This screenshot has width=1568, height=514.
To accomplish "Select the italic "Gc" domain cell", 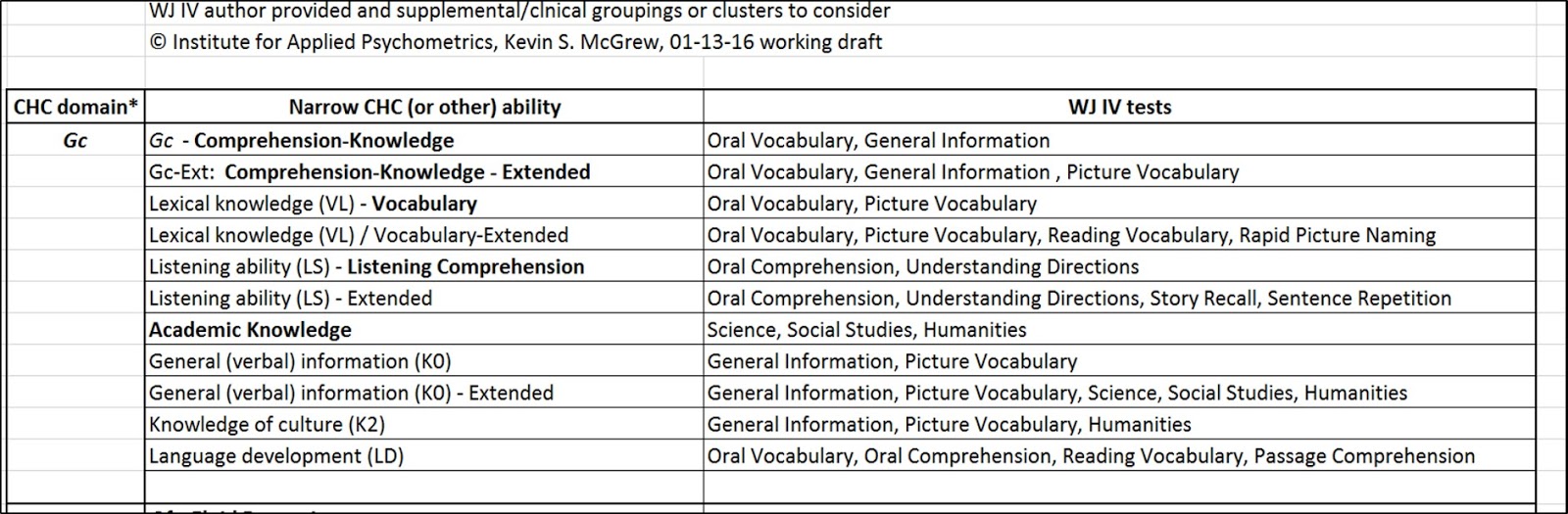I will point(75,140).
